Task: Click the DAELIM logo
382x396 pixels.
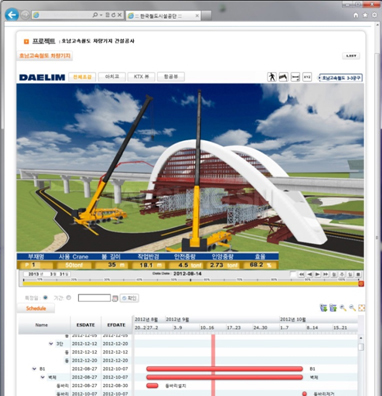Action: coord(42,77)
